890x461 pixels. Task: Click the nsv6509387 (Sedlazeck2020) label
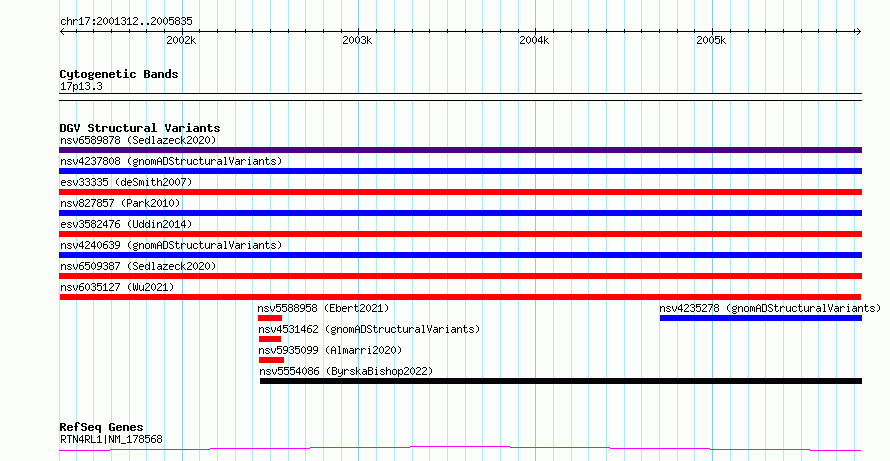[x=138, y=266]
